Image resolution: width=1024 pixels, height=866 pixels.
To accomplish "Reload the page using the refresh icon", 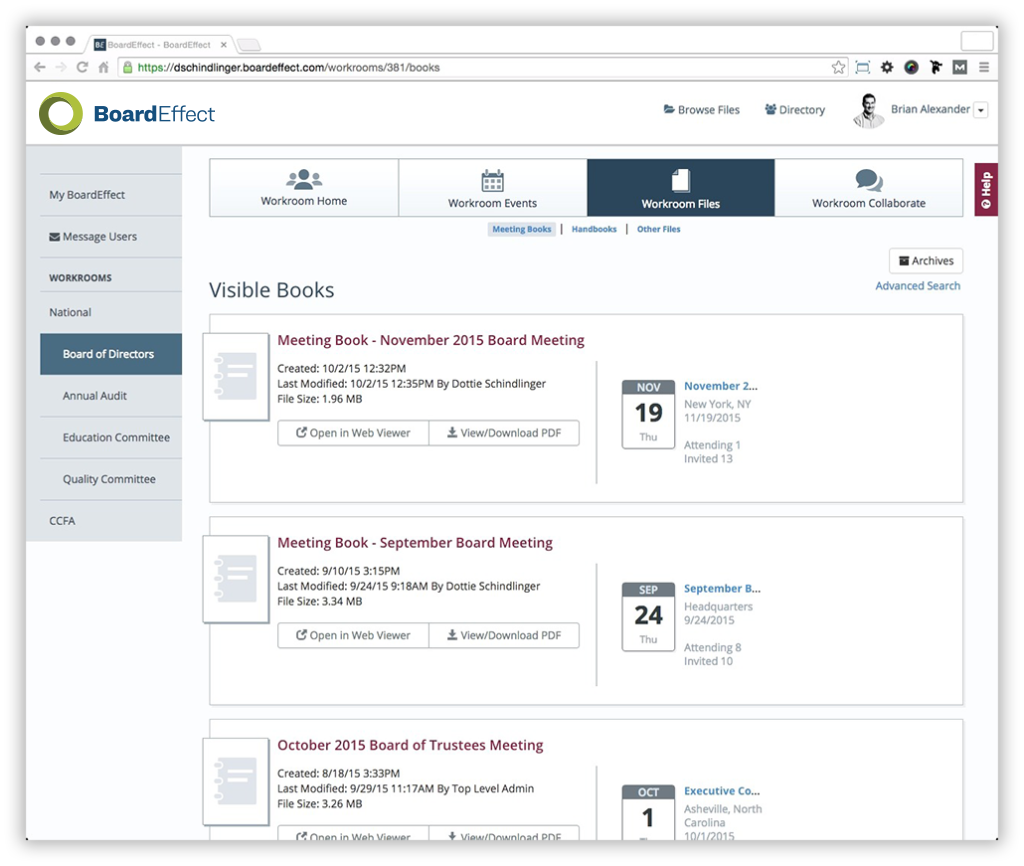I will (x=82, y=66).
